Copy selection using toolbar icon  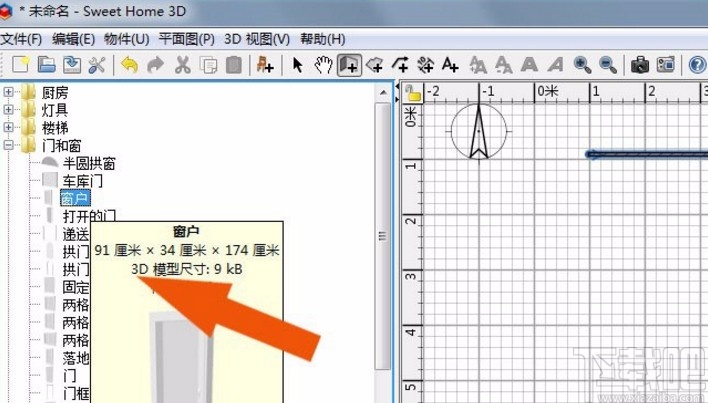click(x=208, y=65)
